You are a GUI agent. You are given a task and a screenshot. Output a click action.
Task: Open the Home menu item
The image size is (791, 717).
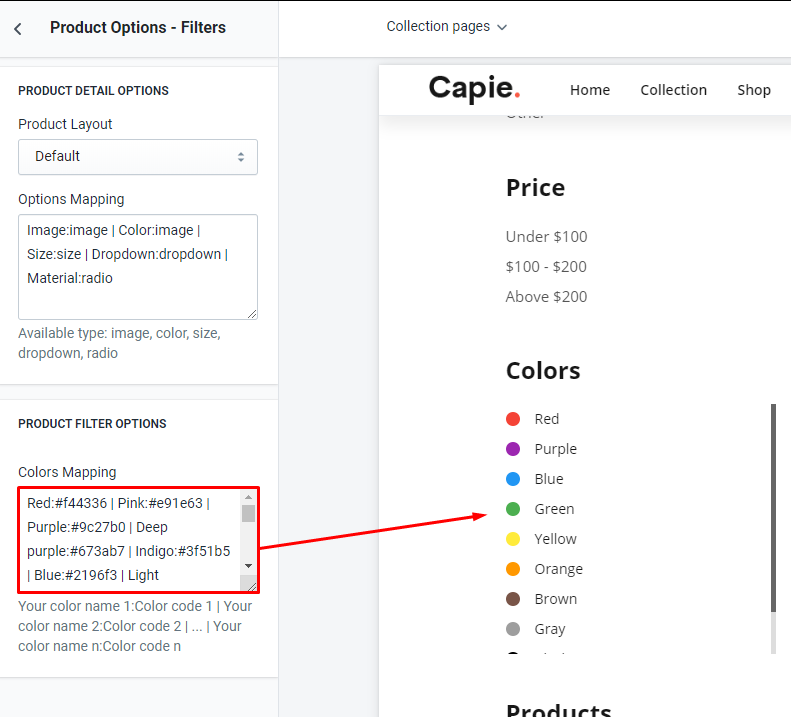point(590,90)
